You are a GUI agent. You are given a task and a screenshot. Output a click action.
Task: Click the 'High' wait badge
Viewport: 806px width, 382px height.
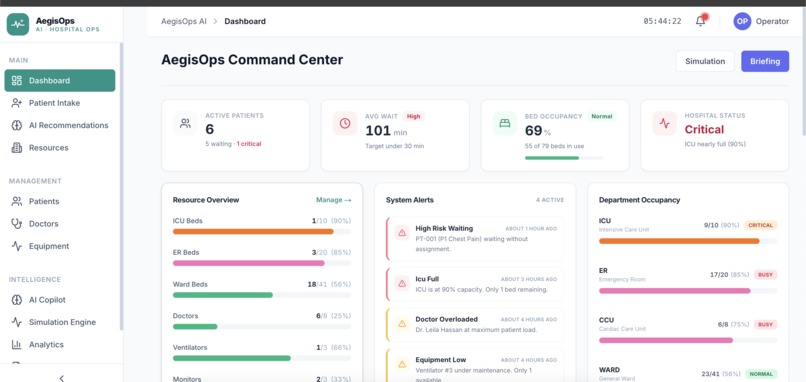click(413, 116)
